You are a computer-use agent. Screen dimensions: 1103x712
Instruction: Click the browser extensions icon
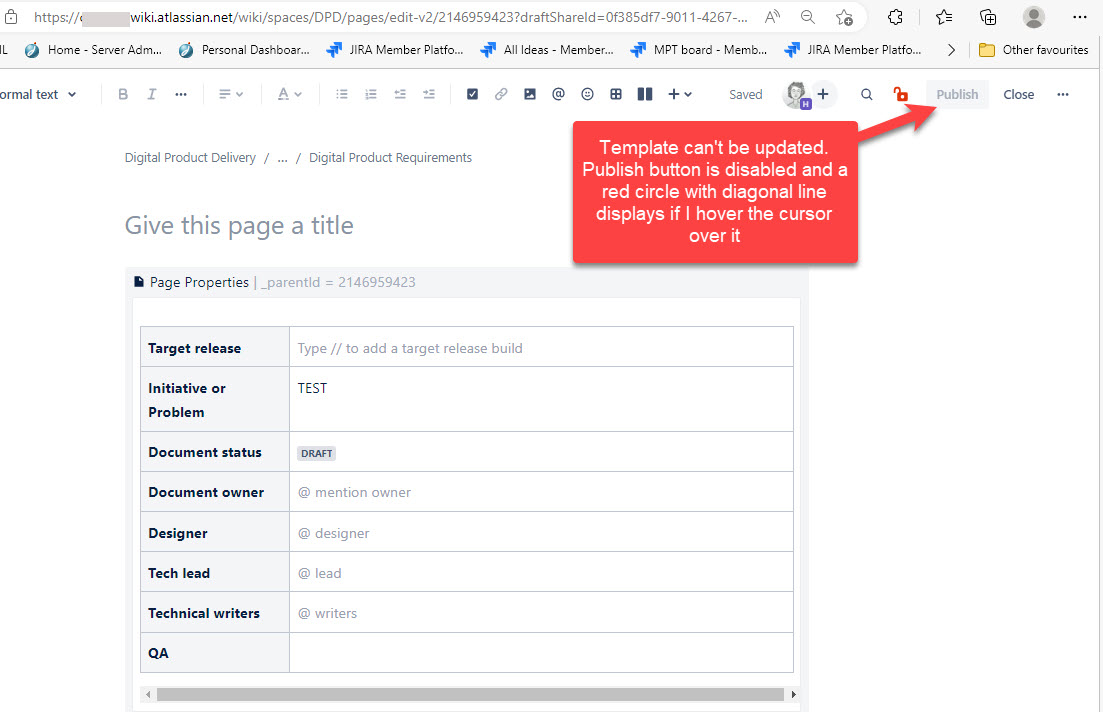[895, 18]
